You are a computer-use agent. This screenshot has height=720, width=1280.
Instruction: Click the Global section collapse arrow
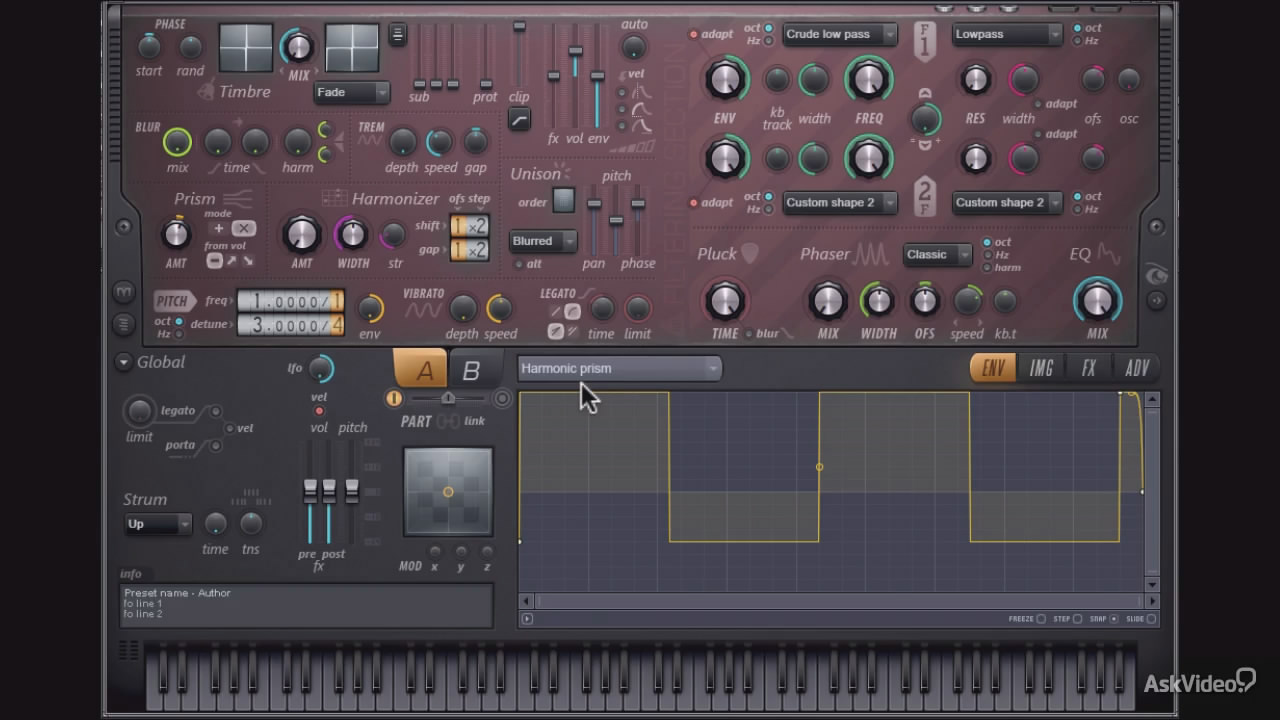pos(124,362)
